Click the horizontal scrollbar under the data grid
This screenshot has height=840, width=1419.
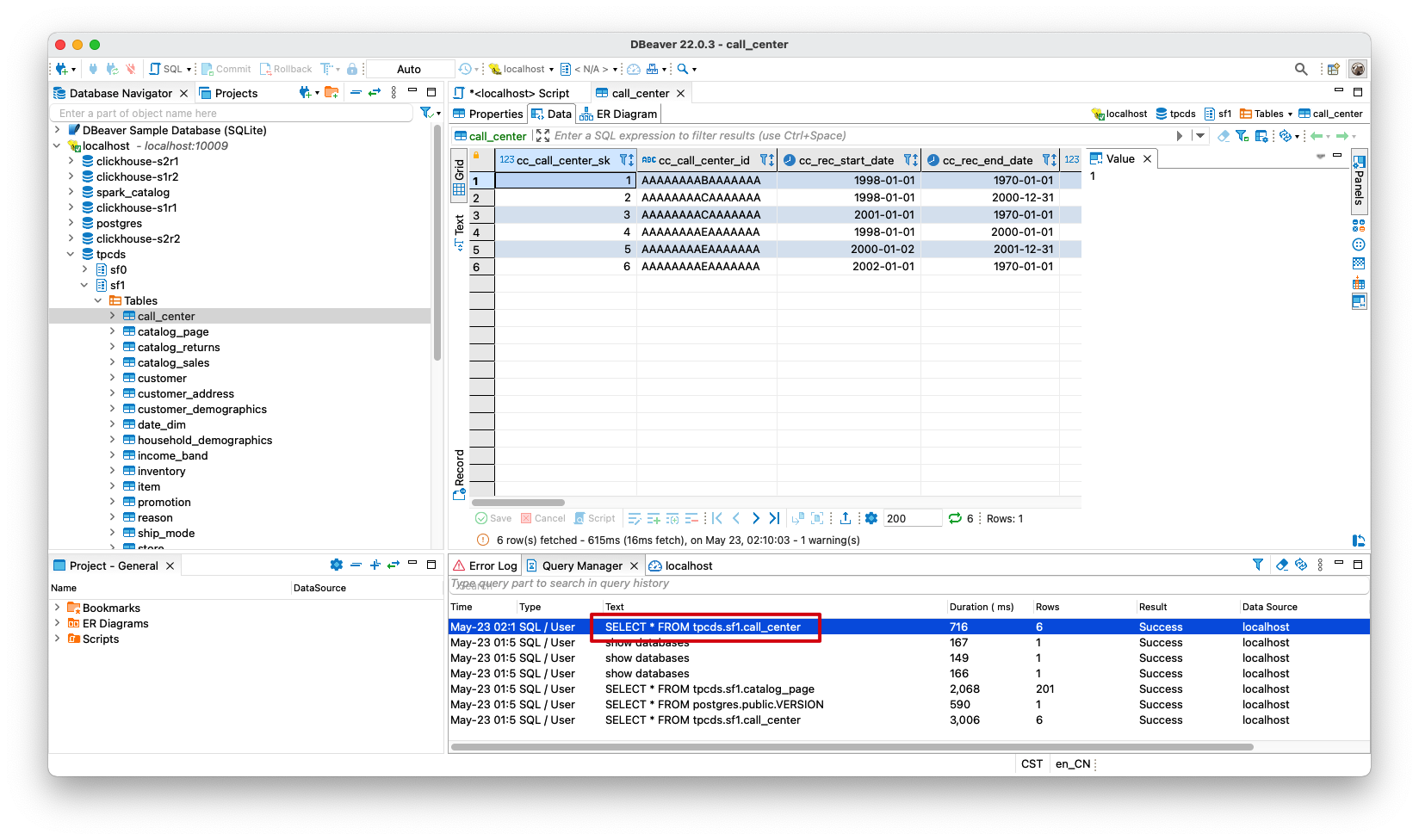pyautogui.click(x=518, y=503)
